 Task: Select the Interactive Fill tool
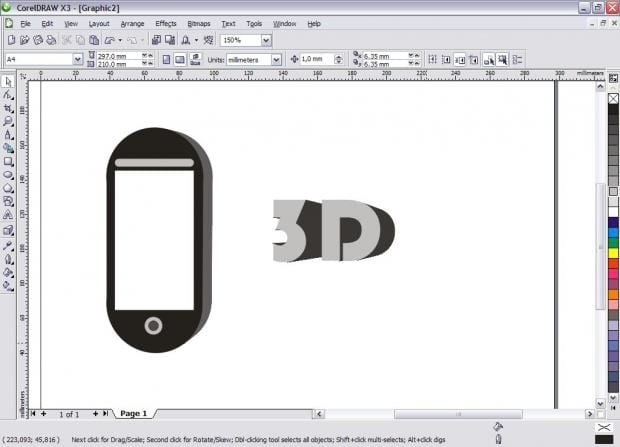[x=8, y=286]
